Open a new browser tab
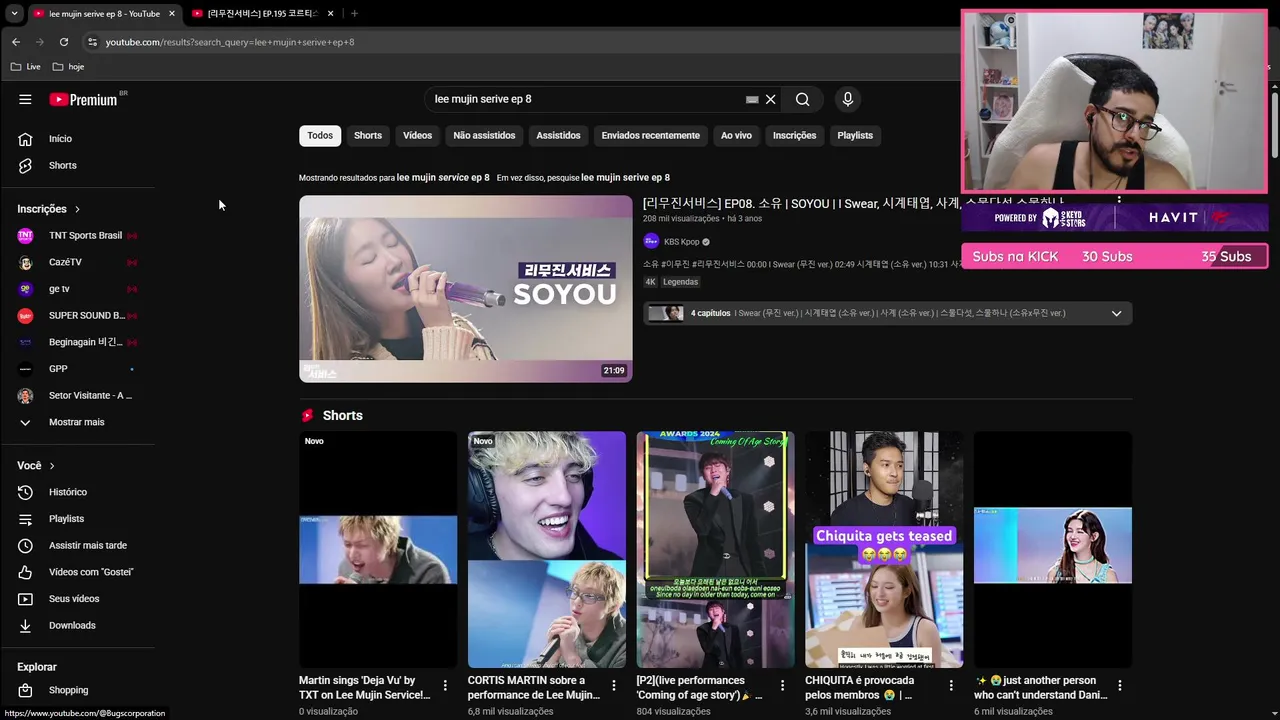 (x=354, y=13)
